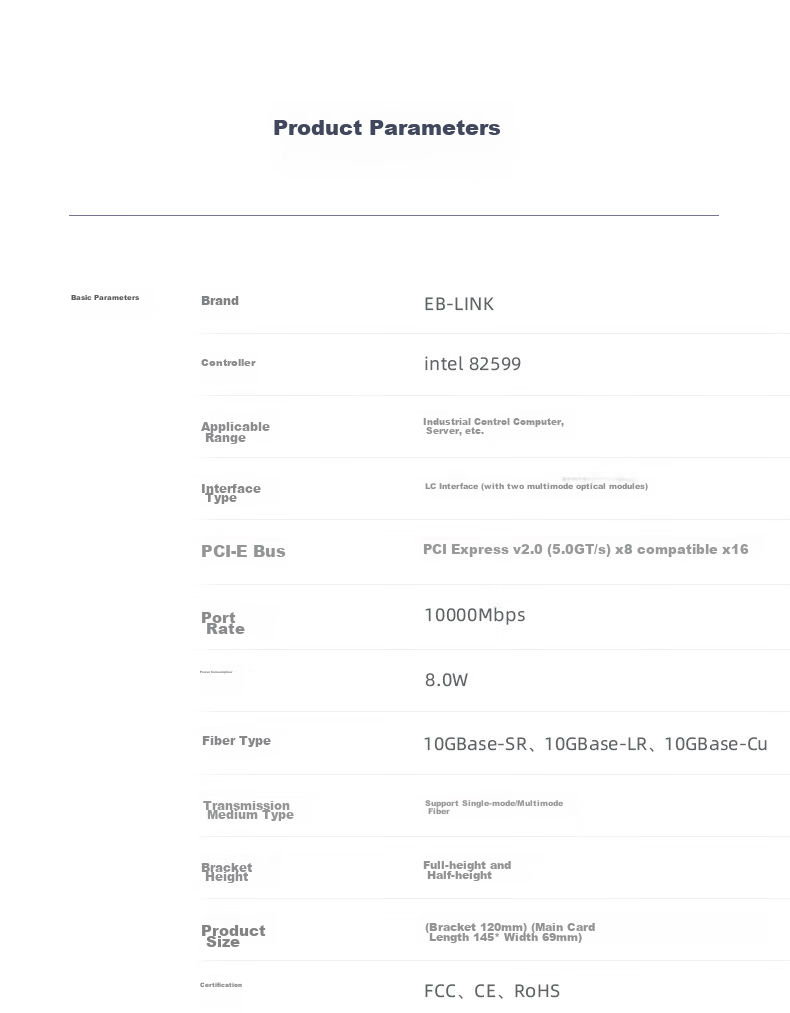Select the 10000Mbps value
Viewport: 790px width, 1013px height.
[x=475, y=615]
